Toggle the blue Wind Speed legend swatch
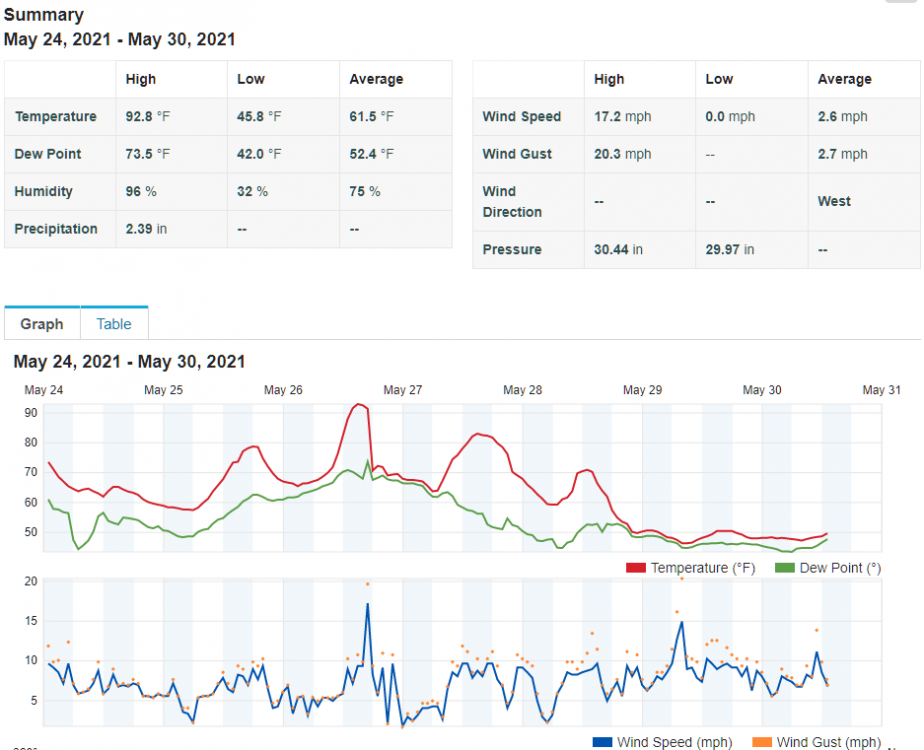Screen dimensions: 924x750 pos(602,742)
